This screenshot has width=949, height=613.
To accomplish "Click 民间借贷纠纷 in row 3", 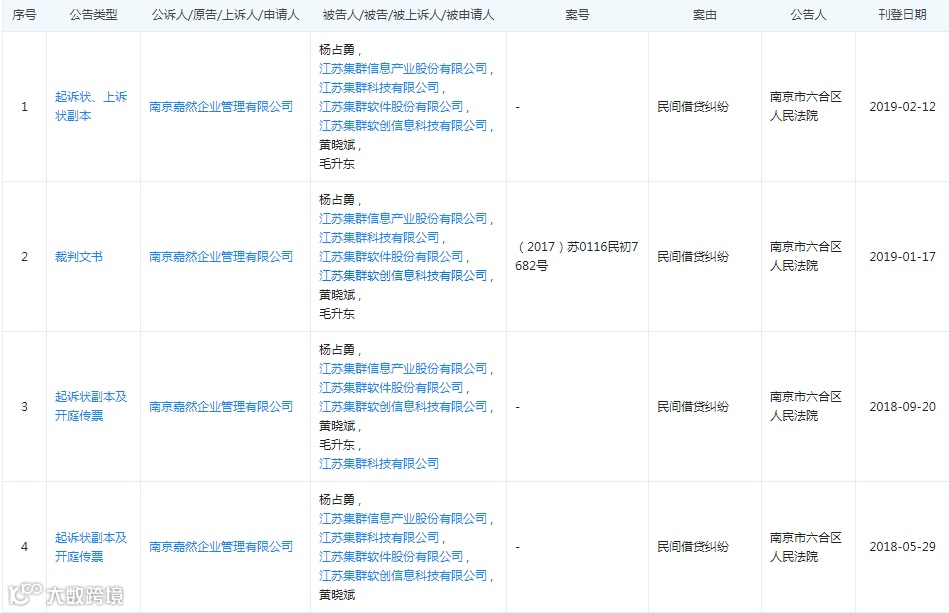I will tap(693, 407).
